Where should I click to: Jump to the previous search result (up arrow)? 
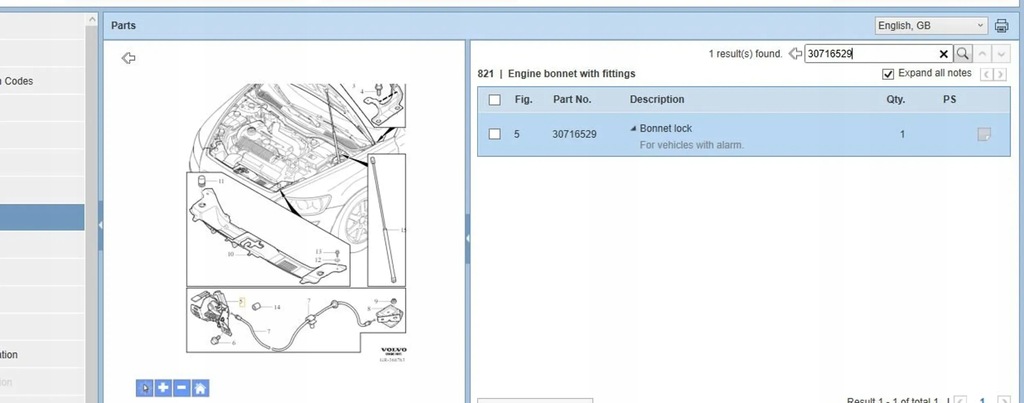982,54
